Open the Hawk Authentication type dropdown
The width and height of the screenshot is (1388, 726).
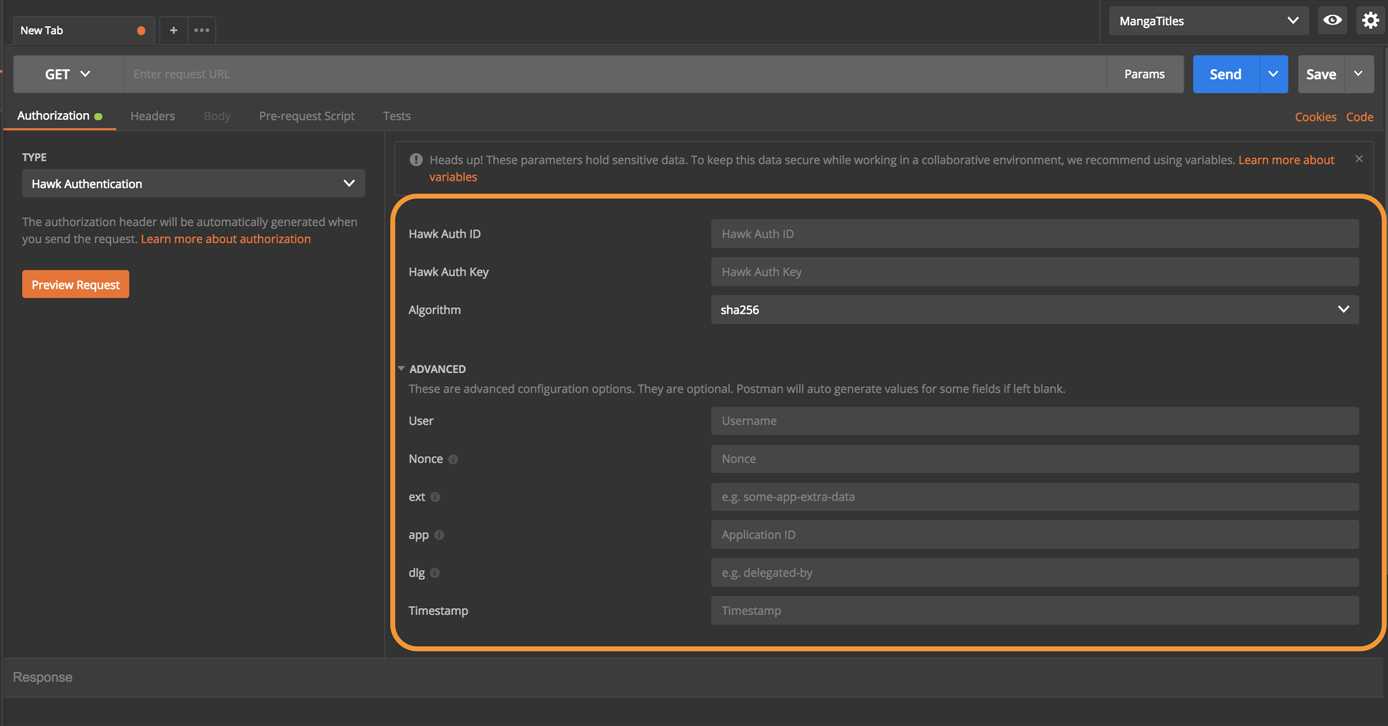(193, 183)
